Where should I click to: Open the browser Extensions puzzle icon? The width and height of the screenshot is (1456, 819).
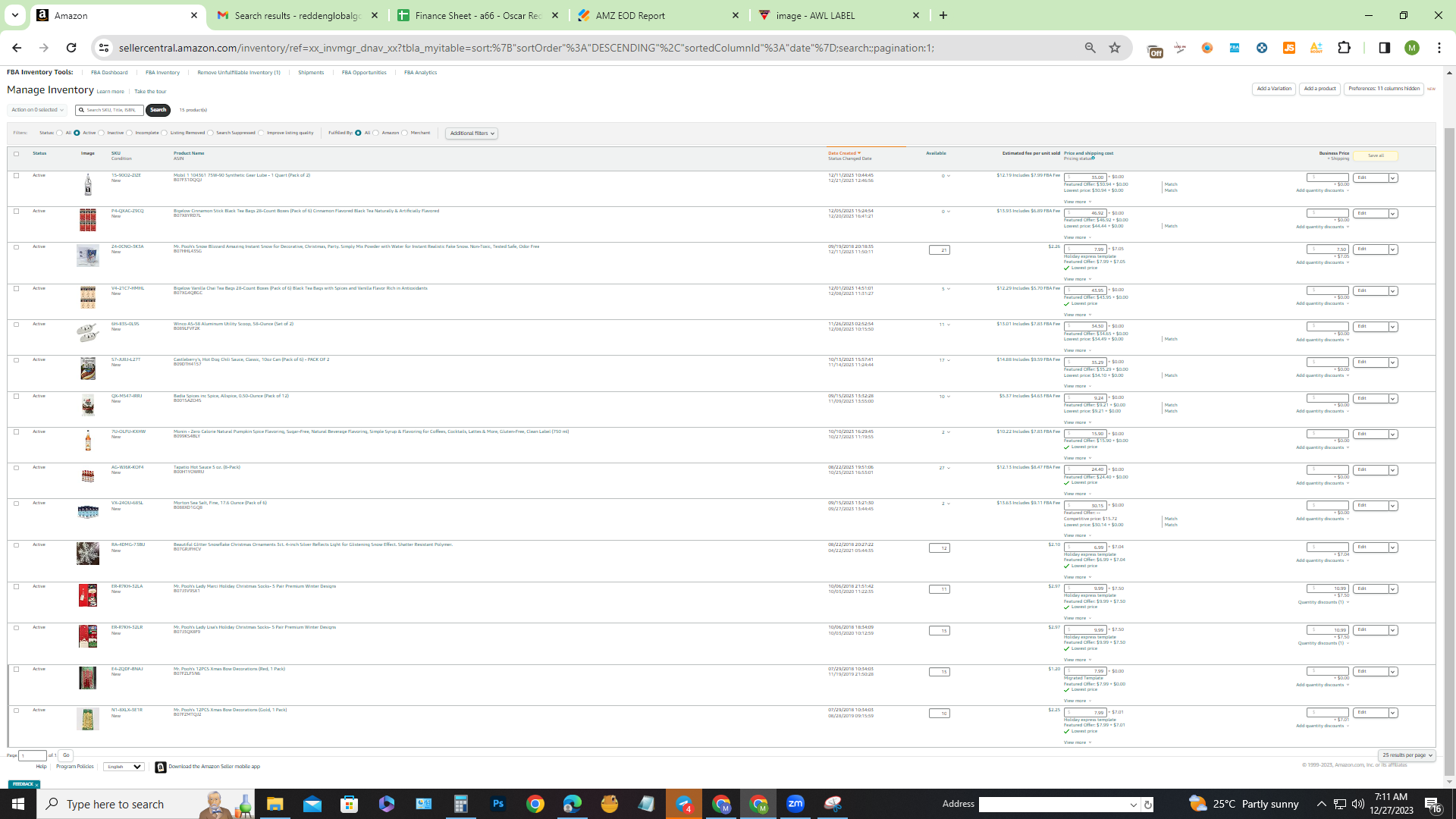coord(1344,48)
